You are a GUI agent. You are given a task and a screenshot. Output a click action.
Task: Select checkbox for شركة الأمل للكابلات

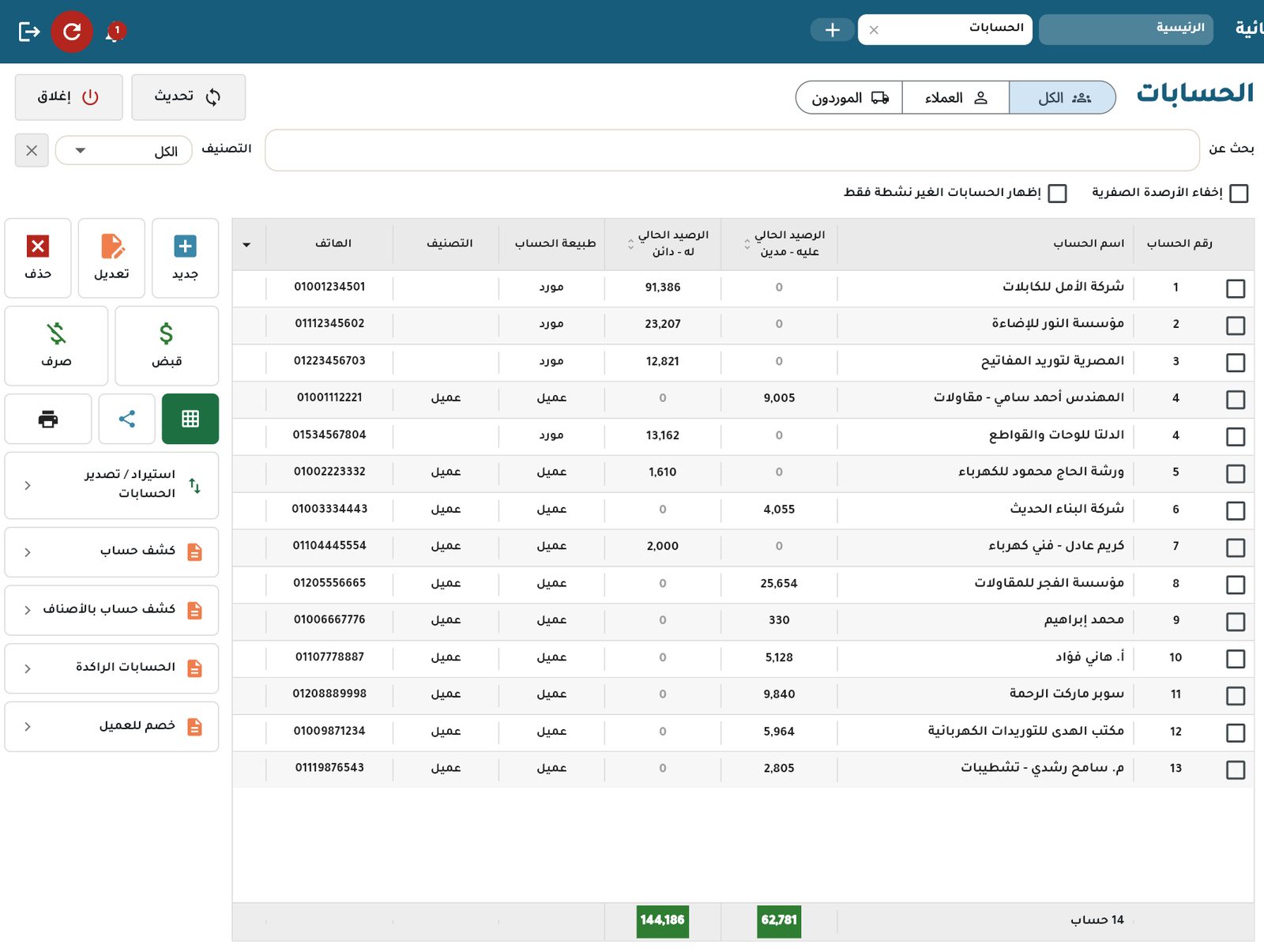click(1236, 288)
